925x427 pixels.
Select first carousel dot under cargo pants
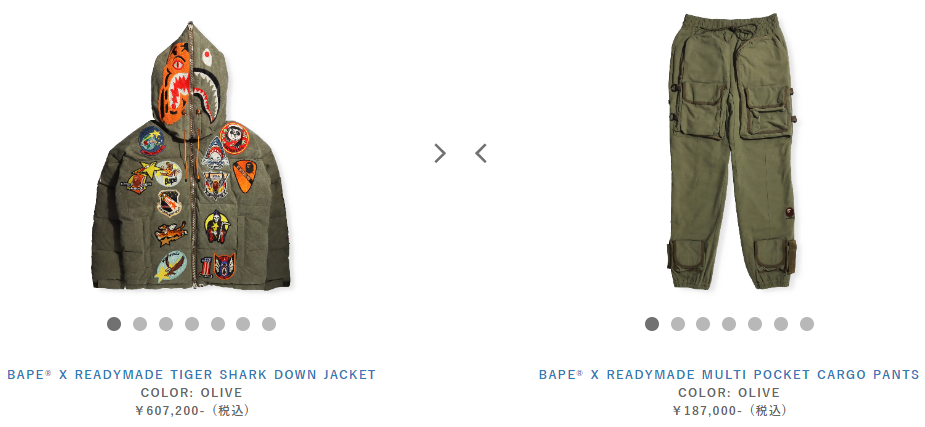click(652, 324)
